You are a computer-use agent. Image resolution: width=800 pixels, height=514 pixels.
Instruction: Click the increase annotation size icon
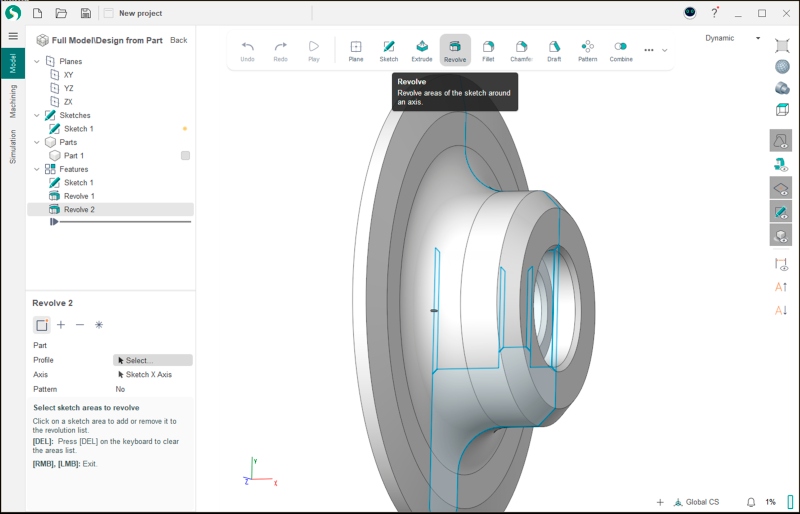tap(781, 287)
